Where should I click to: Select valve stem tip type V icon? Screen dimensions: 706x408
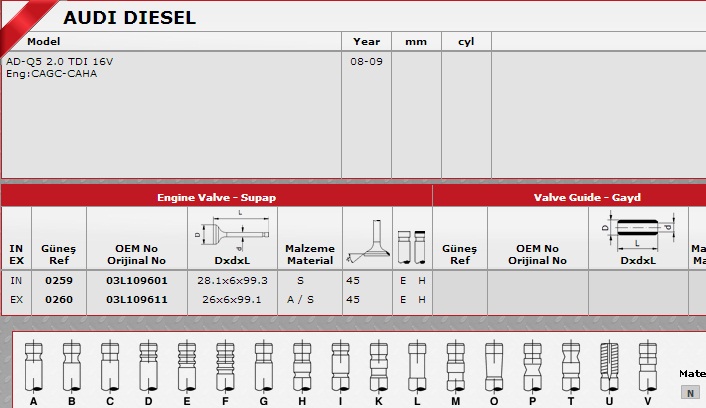[647, 367]
